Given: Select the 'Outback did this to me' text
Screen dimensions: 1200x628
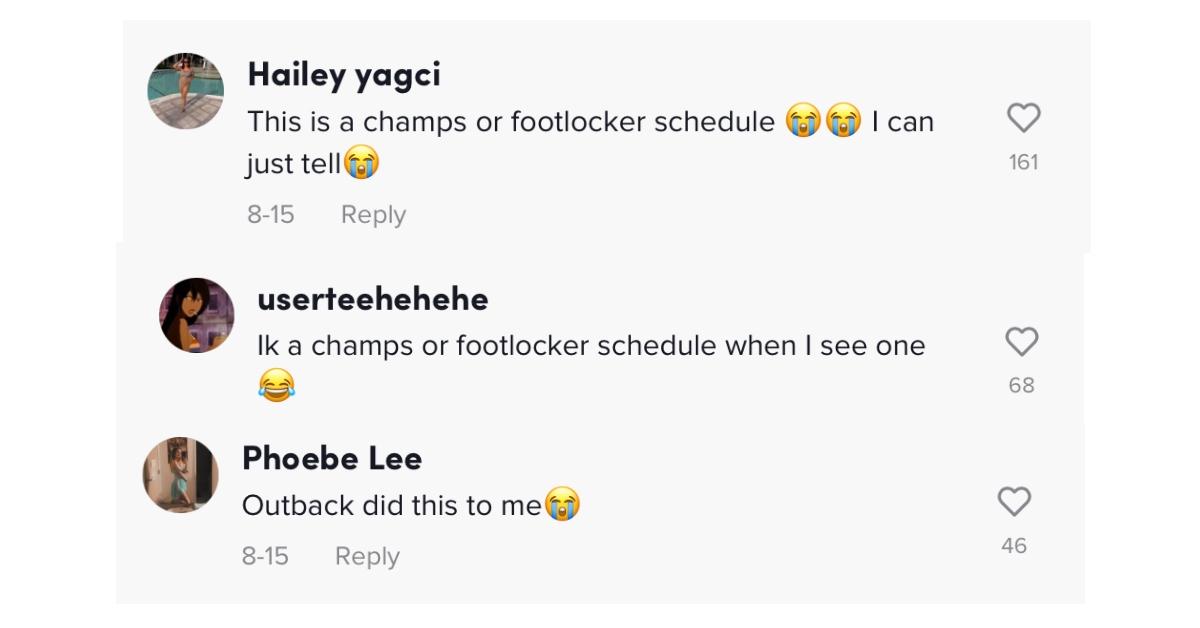Looking at the screenshot, I should 392,506.
